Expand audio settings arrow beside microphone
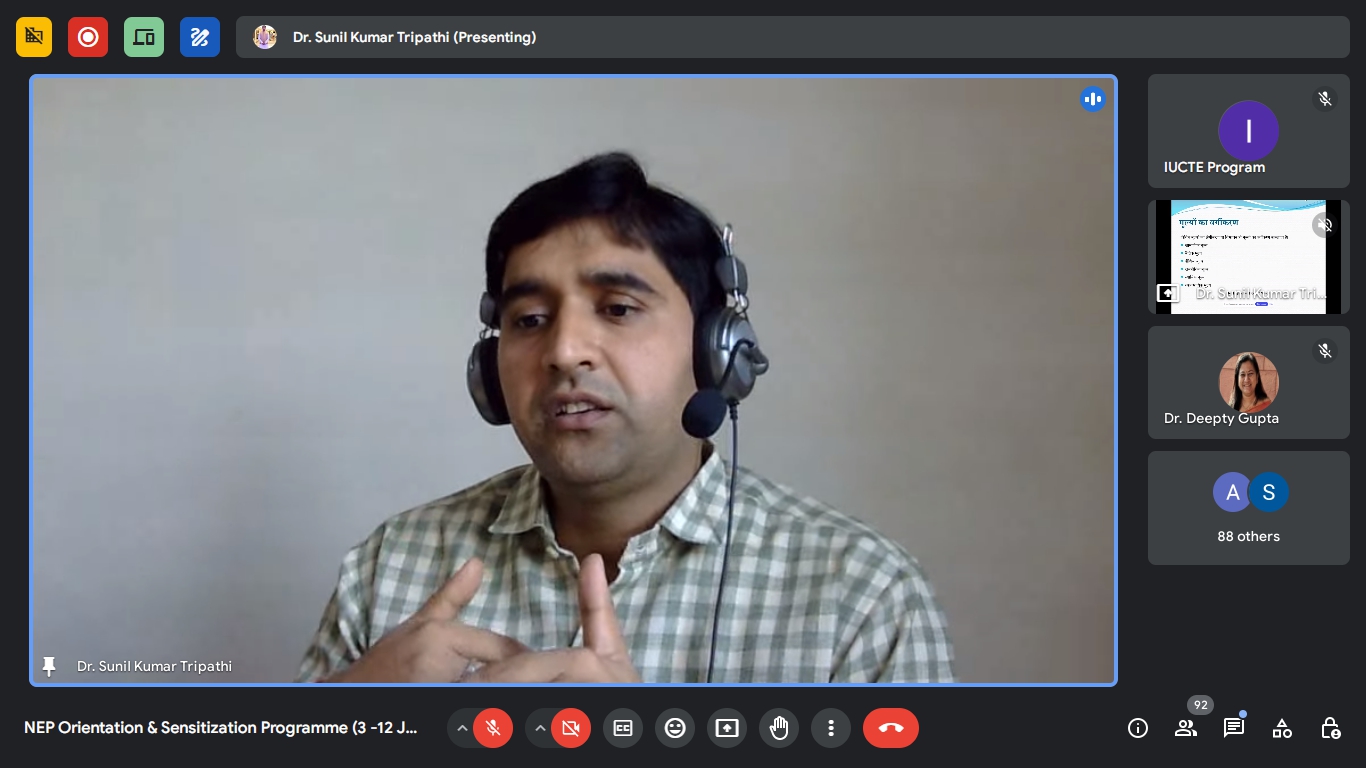This screenshot has width=1366, height=768. pyautogui.click(x=462, y=728)
